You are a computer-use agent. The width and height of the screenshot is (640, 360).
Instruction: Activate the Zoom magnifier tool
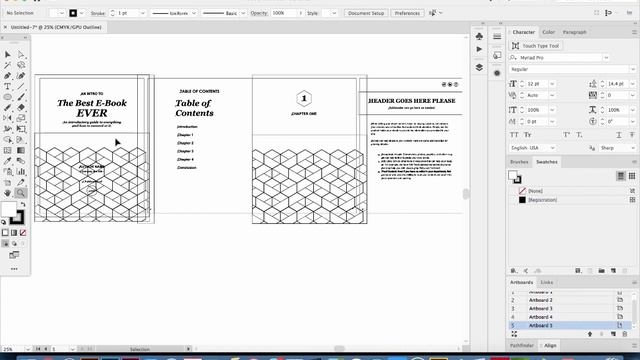point(21,193)
